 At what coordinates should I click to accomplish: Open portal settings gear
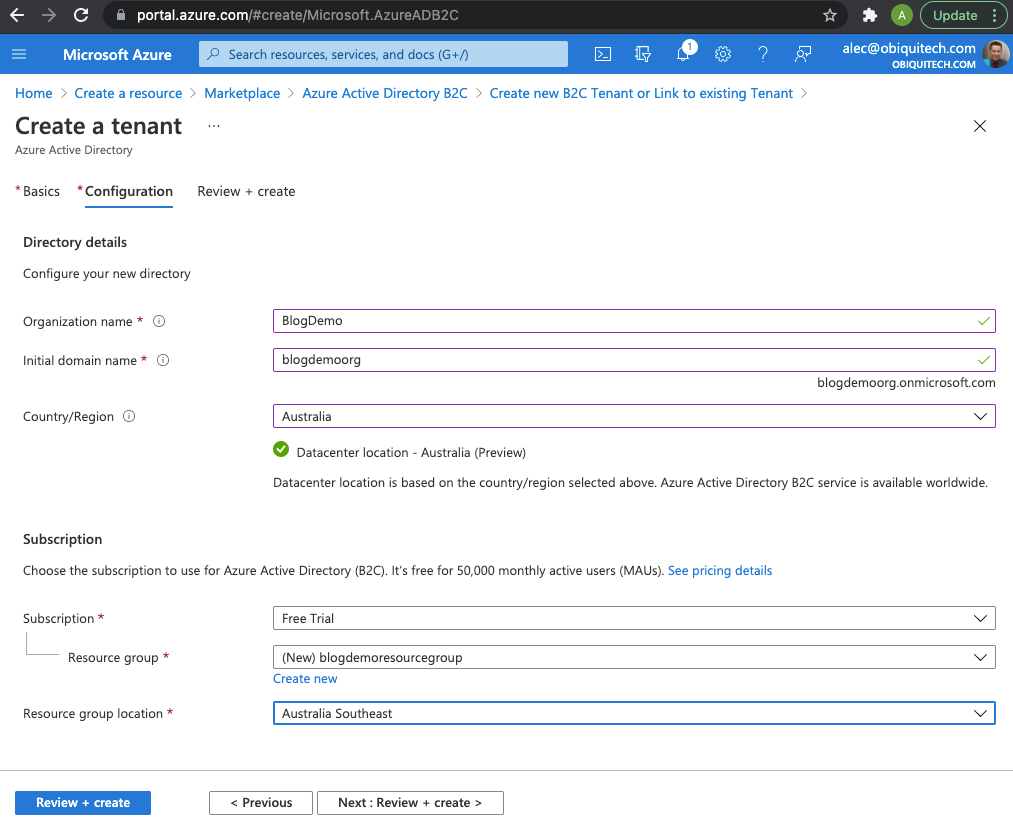[723, 54]
